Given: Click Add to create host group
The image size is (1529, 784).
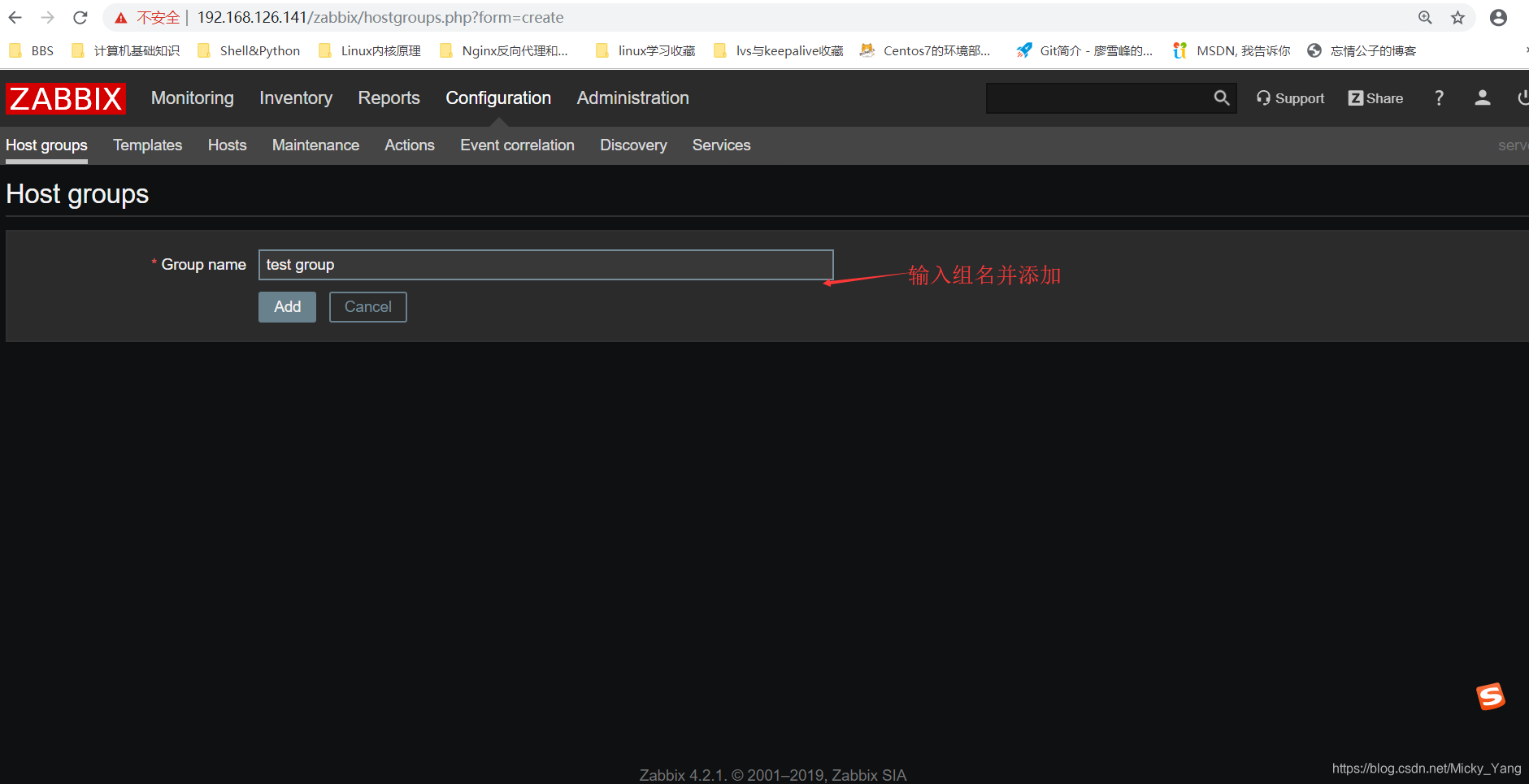Looking at the screenshot, I should [287, 307].
